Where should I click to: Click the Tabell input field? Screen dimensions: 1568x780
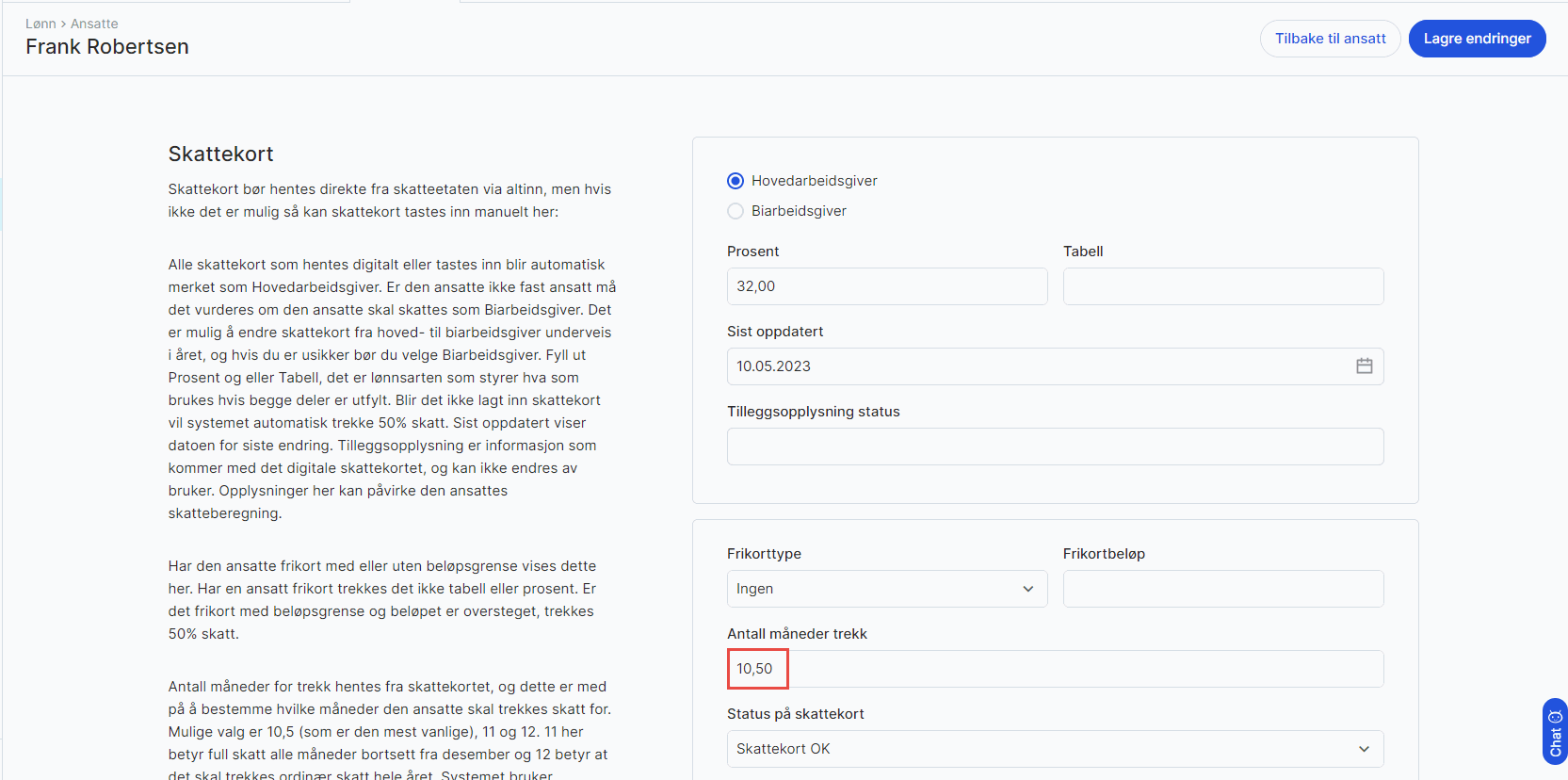click(1222, 286)
